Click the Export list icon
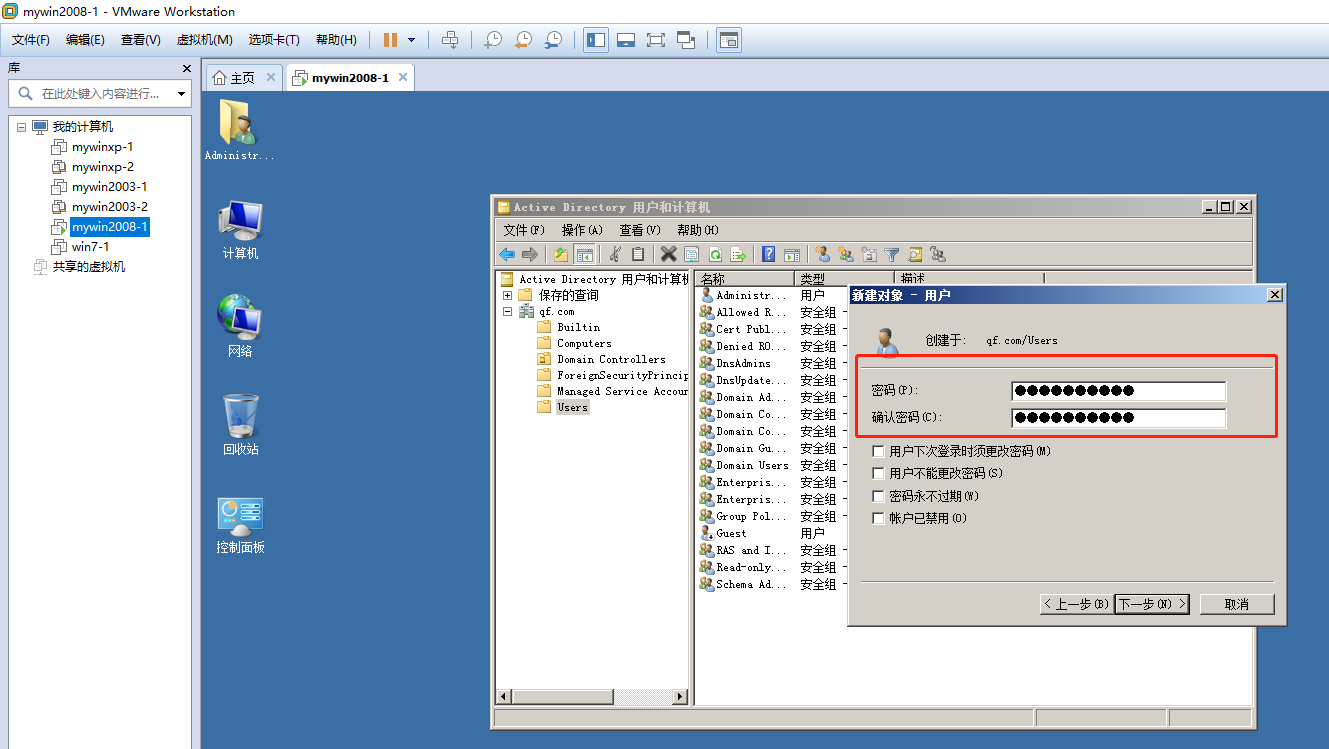 click(738, 254)
